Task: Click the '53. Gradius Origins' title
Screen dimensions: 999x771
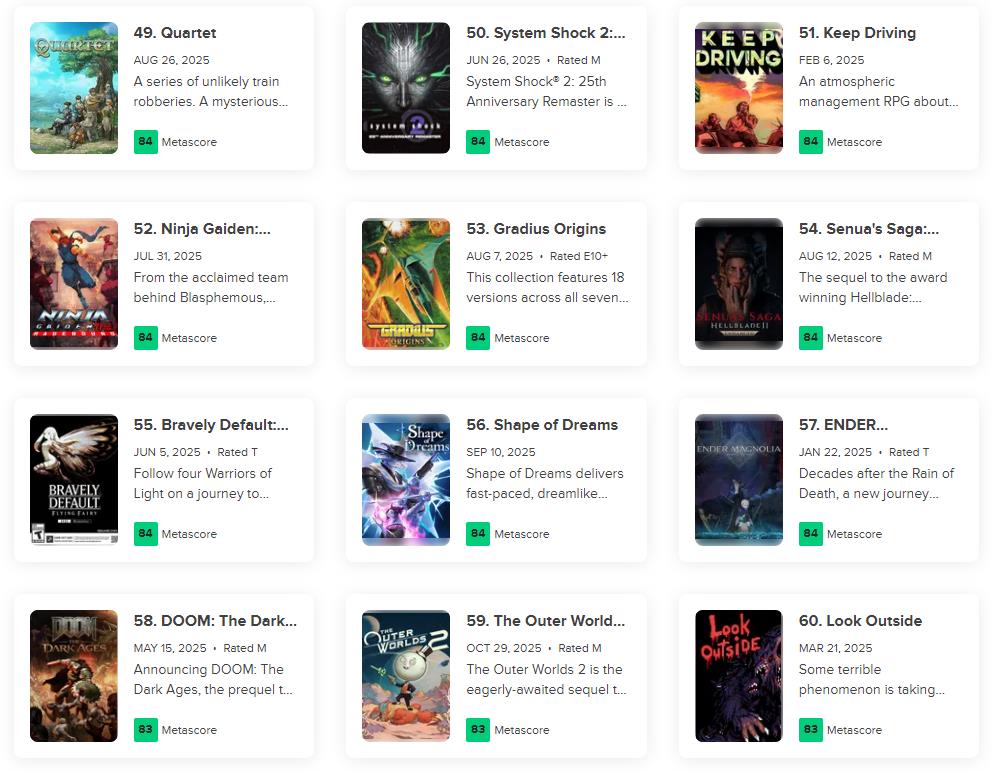Action: [536, 229]
